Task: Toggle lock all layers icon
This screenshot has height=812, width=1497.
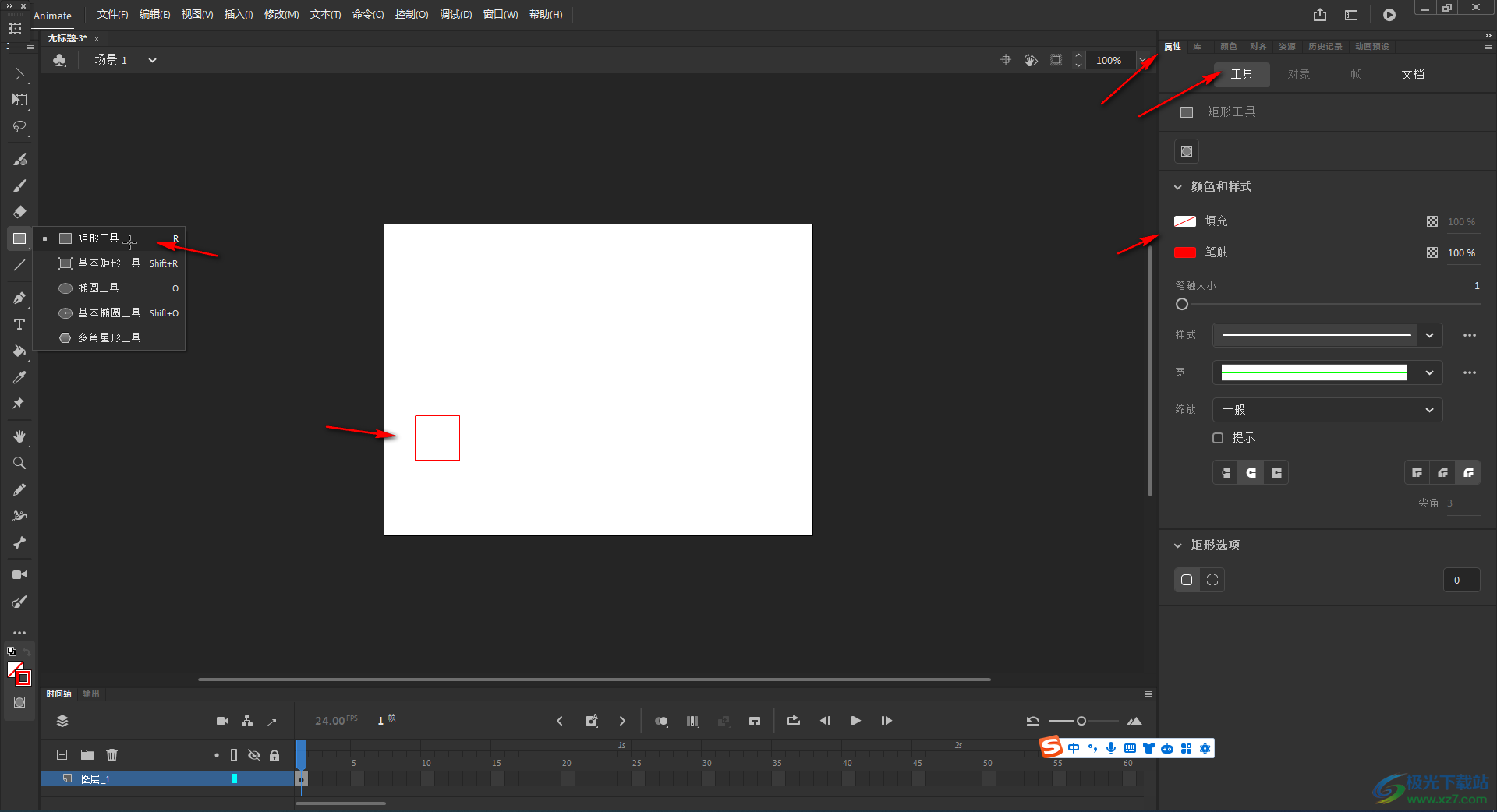Action: pyautogui.click(x=274, y=755)
